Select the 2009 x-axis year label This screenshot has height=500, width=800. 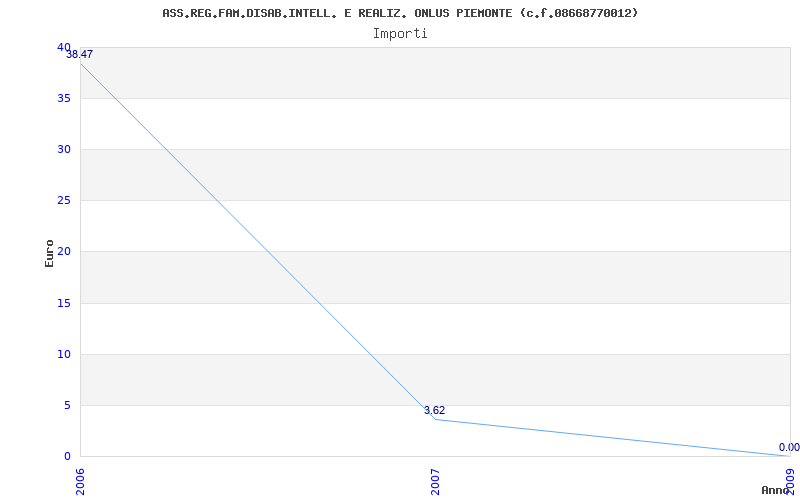point(790,482)
